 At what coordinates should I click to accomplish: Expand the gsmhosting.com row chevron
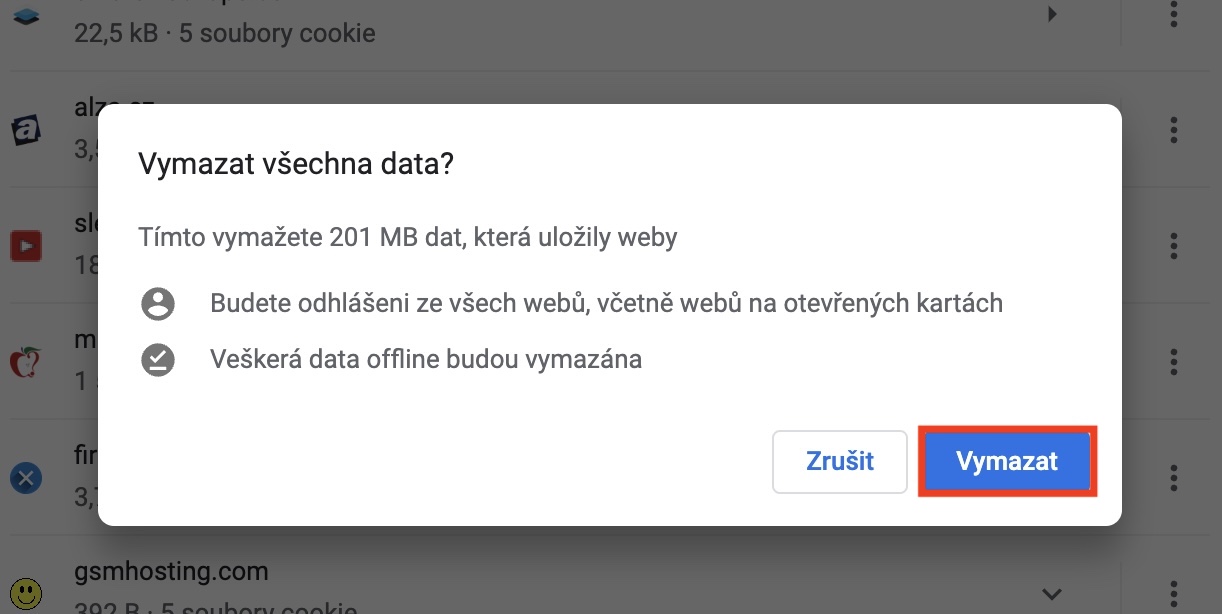click(1051, 594)
